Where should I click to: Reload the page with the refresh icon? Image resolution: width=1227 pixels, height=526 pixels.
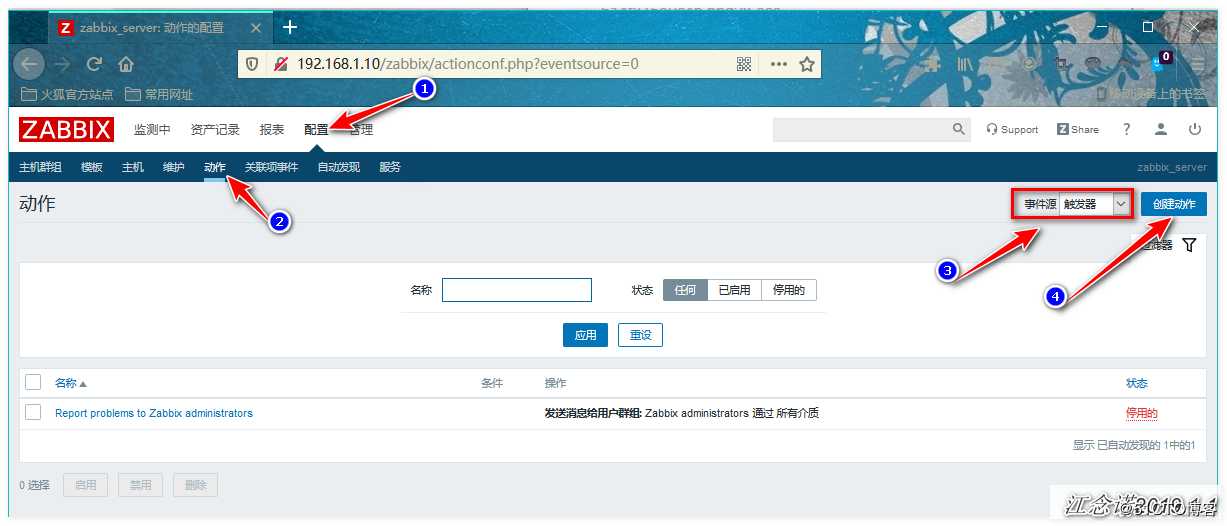pyautogui.click(x=94, y=64)
